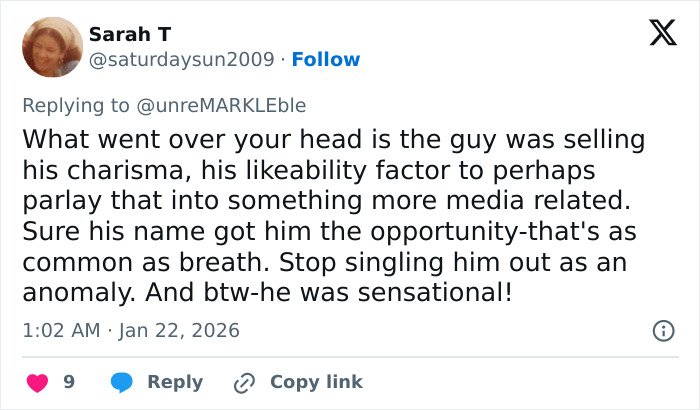Click the Reply text label
This screenshot has width=700, height=410.
pos(175,382)
